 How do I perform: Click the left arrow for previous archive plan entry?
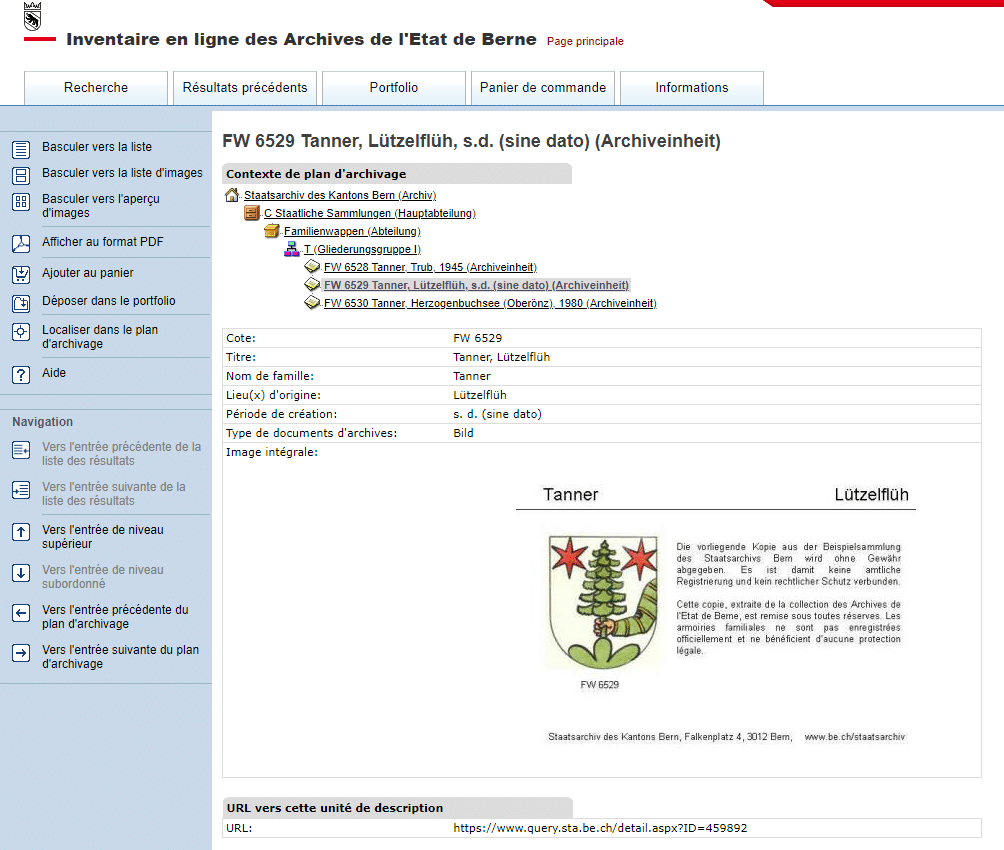click(21, 613)
